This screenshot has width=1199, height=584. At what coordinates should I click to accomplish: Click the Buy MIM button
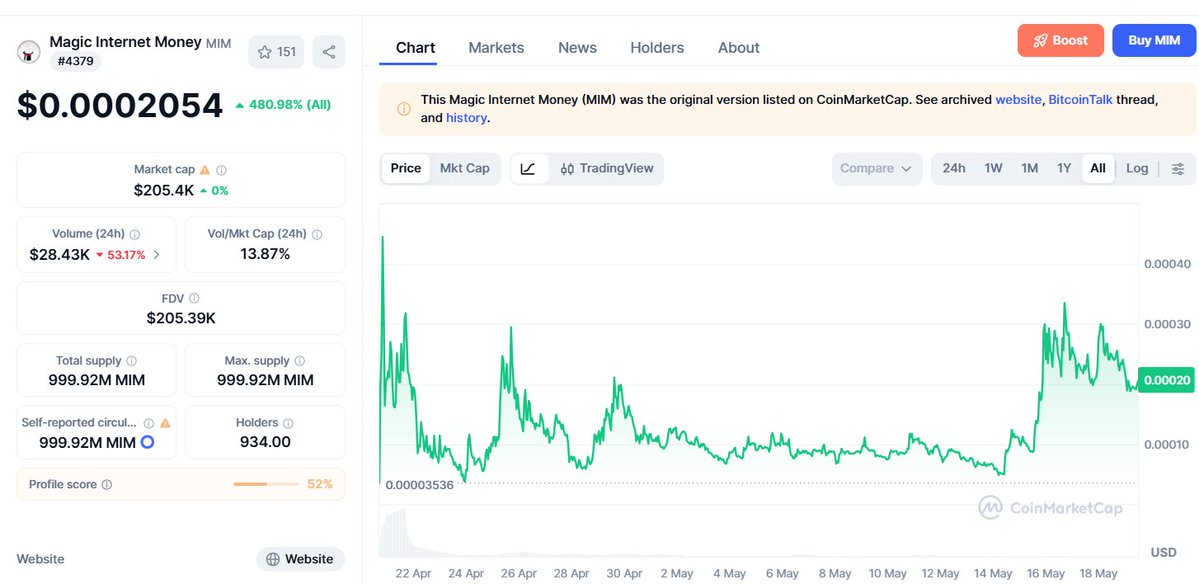(1154, 41)
